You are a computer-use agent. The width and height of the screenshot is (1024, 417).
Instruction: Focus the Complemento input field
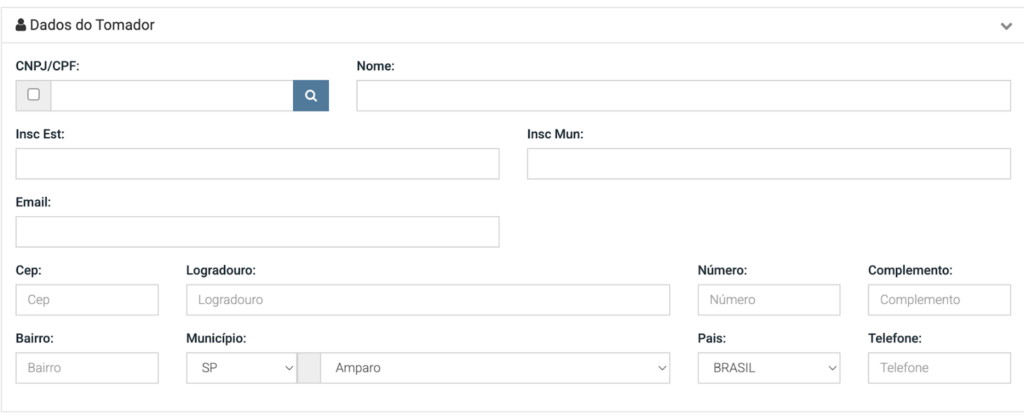point(939,300)
